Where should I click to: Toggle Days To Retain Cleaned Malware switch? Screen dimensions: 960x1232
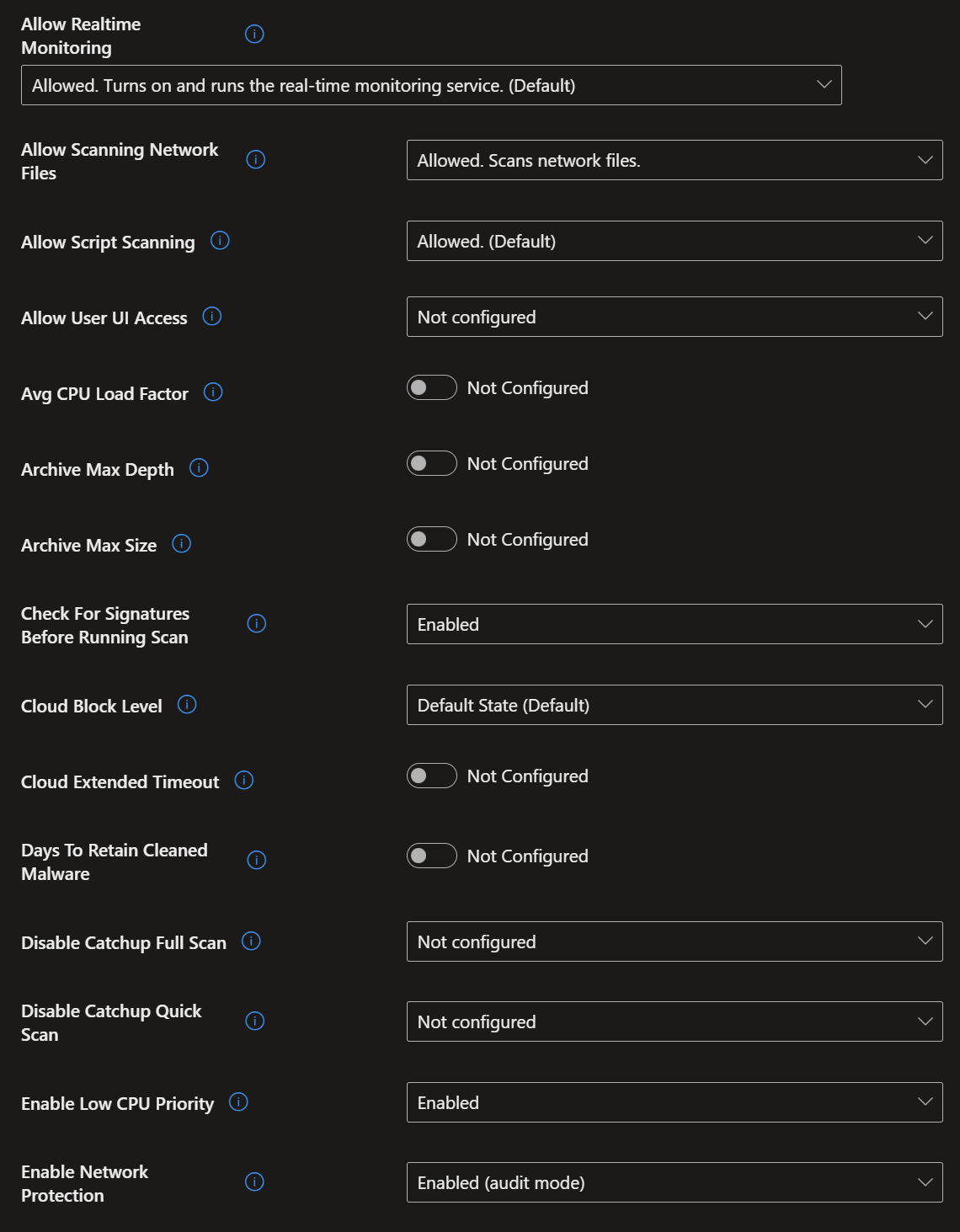[x=432, y=856]
